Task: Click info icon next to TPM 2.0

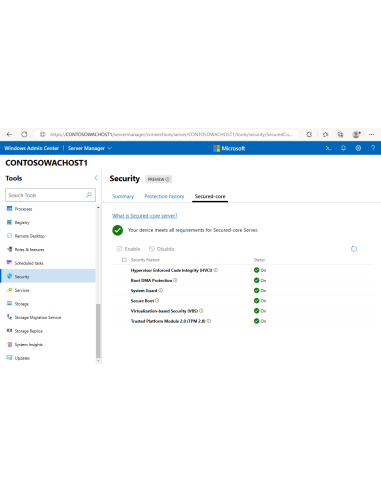Action: [209, 321]
